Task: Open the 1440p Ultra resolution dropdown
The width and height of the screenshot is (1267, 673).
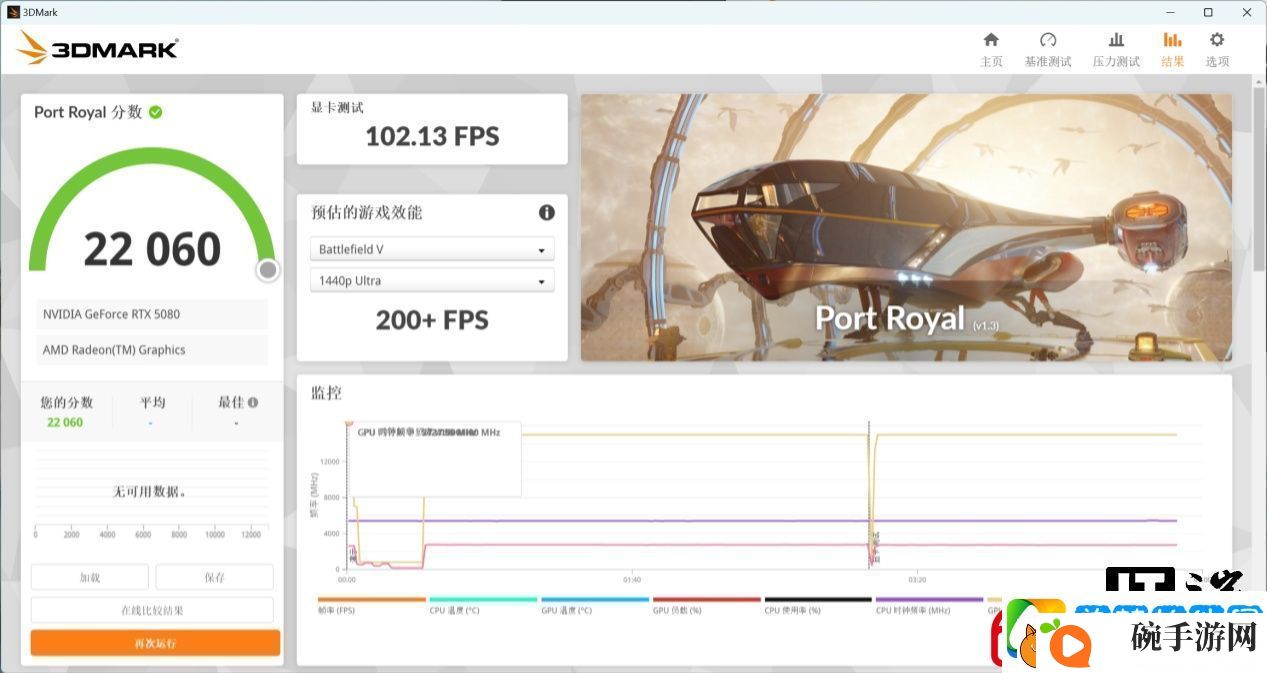Action: (432, 281)
